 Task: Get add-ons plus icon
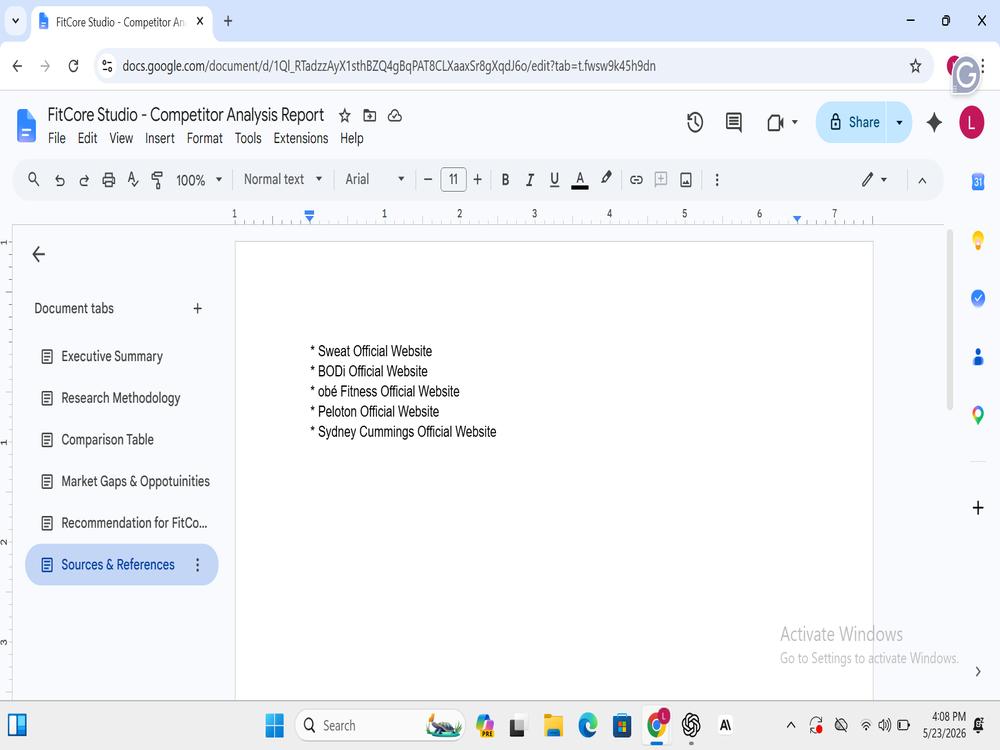coord(978,508)
